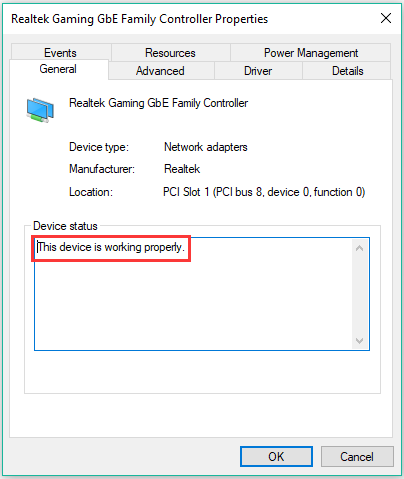Click the PCI Slot 1 location value
The height and width of the screenshot is (479, 404).
point(264,192)
